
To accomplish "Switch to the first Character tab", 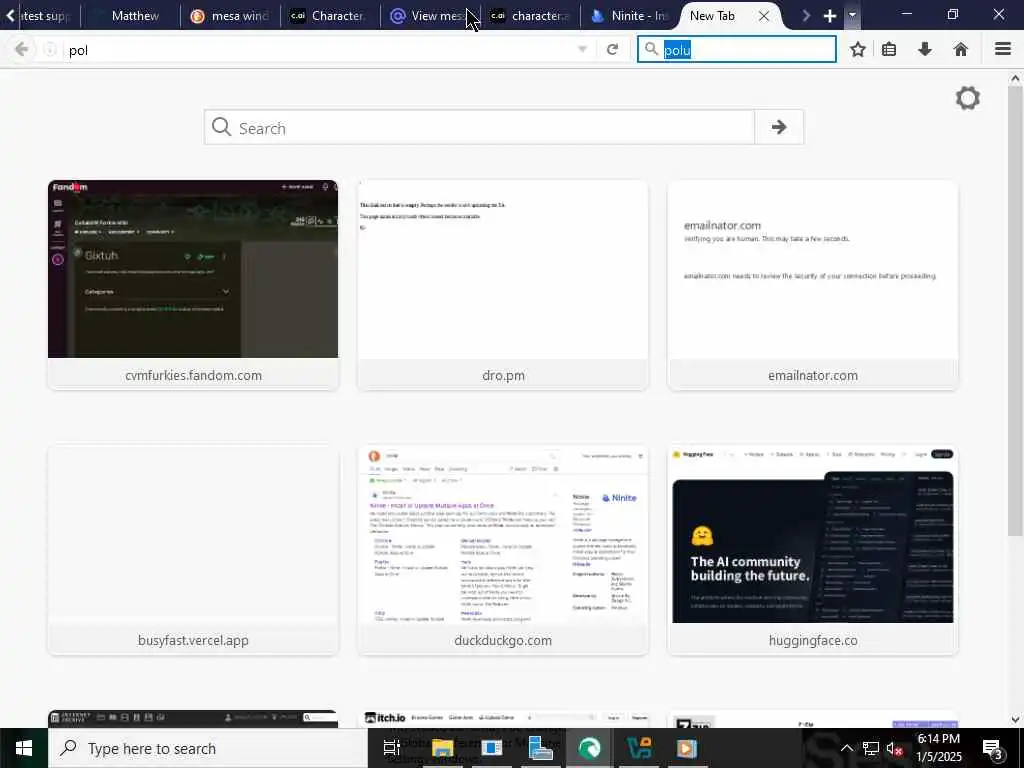I will (x=330, y=16).
